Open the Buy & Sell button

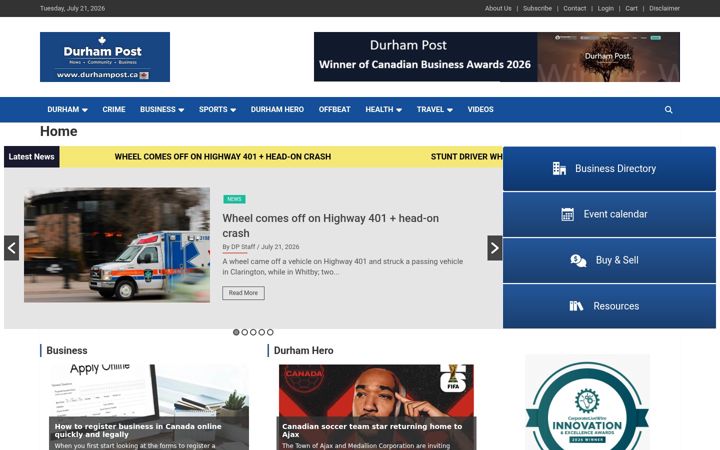(x=609, y=260)
